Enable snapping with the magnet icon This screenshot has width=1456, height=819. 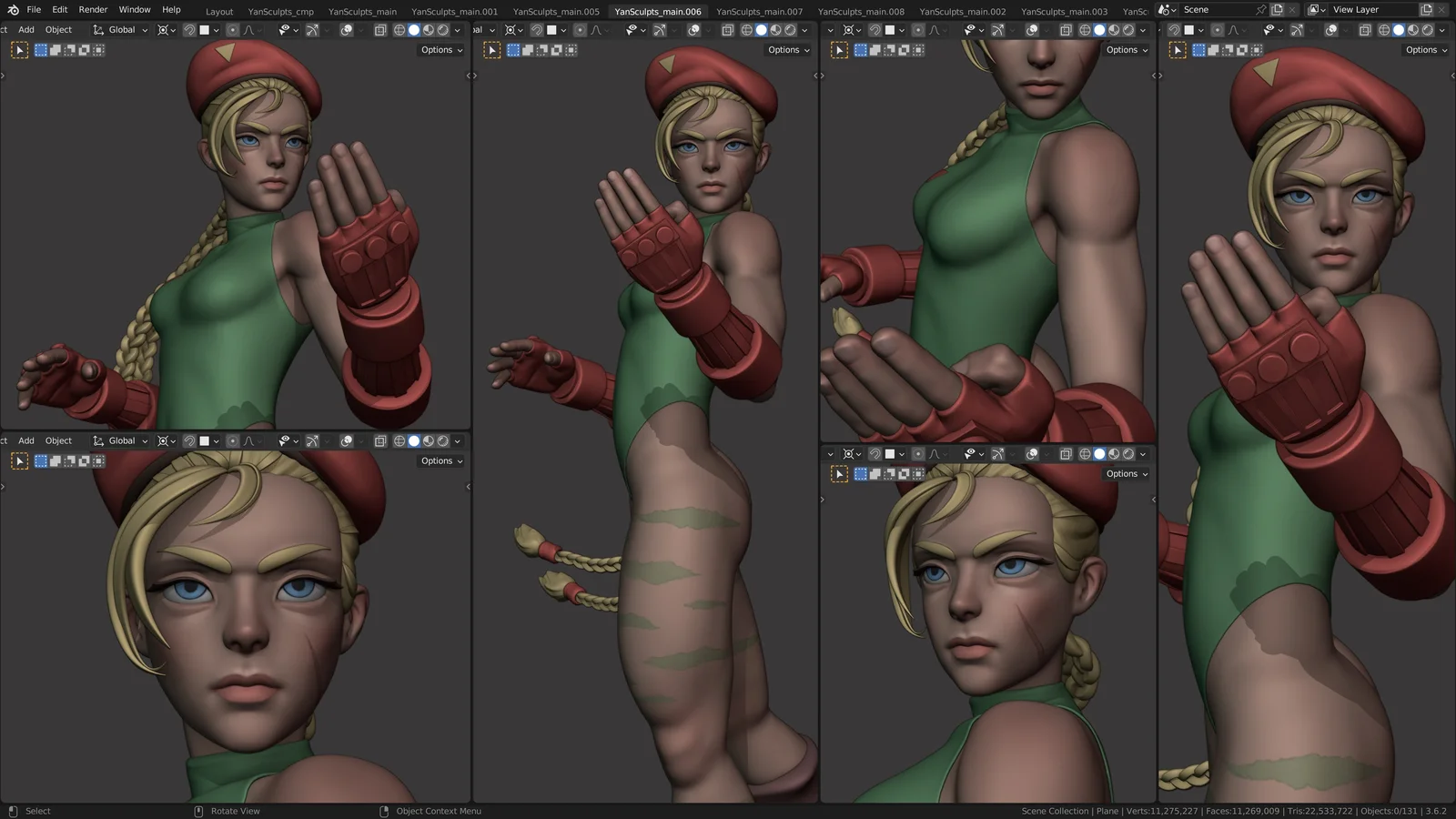click(190, 29)
